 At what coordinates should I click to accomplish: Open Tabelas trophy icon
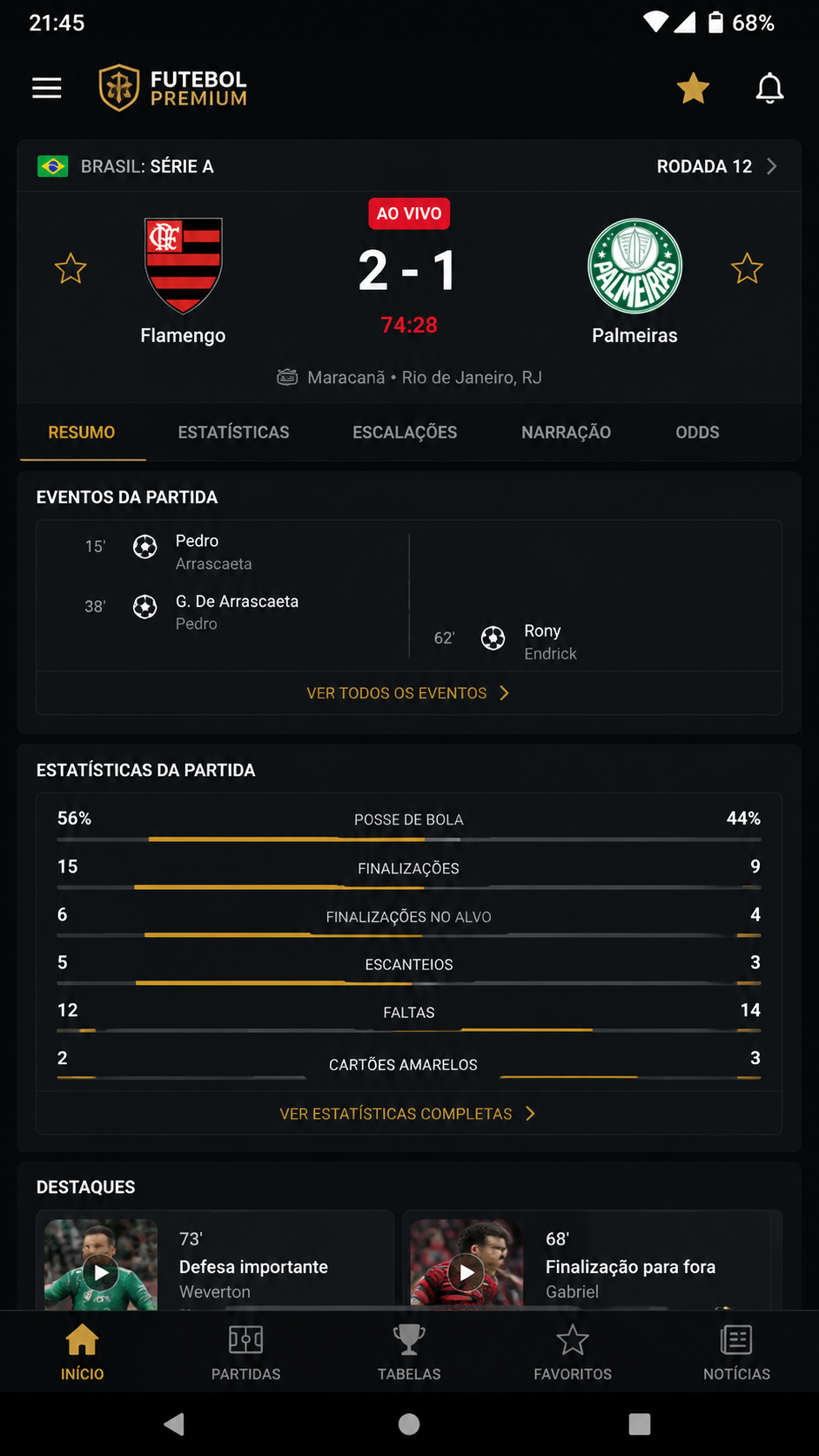pyautogui.click(x=409, y=1340)
